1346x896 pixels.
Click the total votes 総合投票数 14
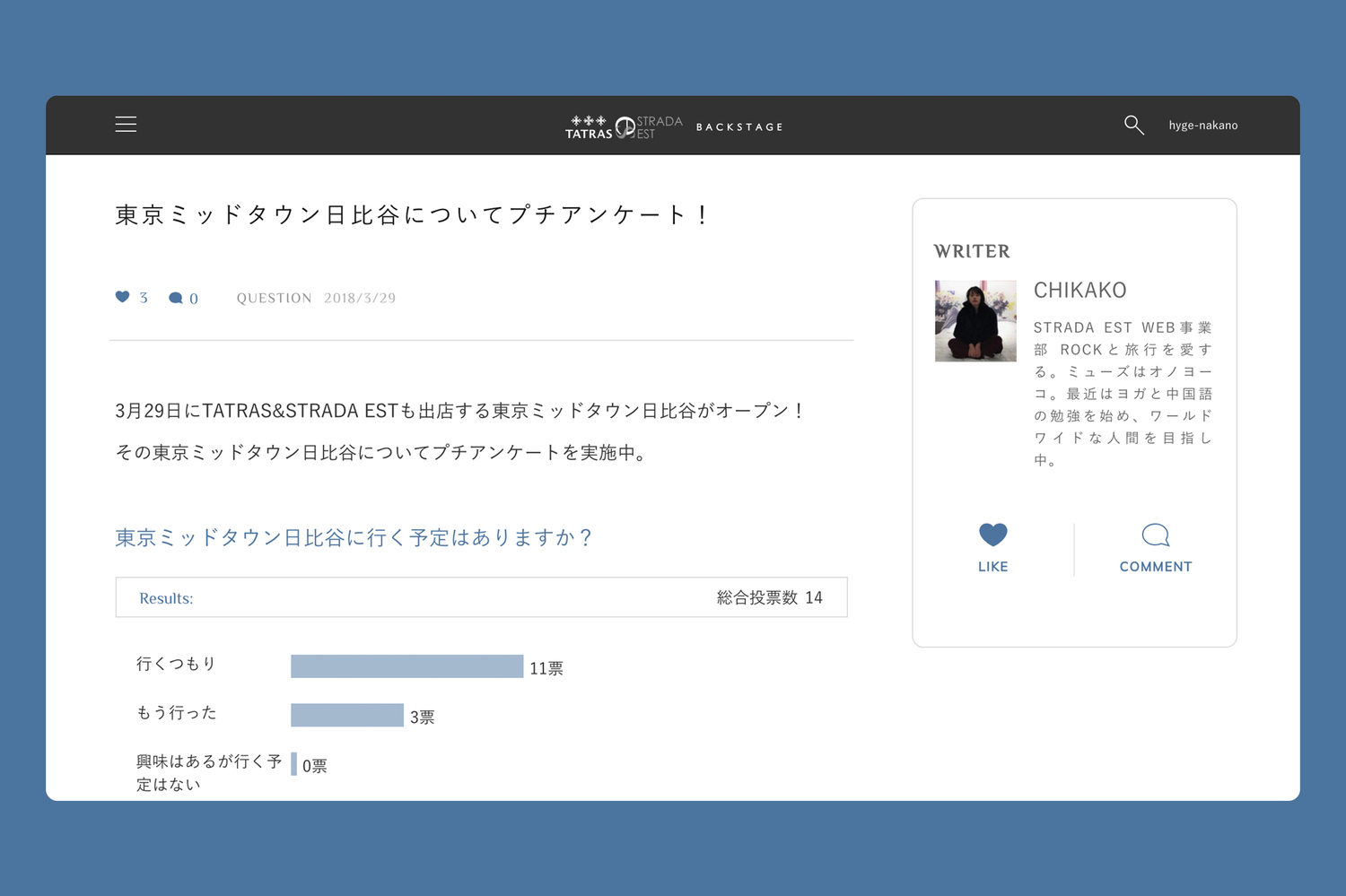coord(769,598)
